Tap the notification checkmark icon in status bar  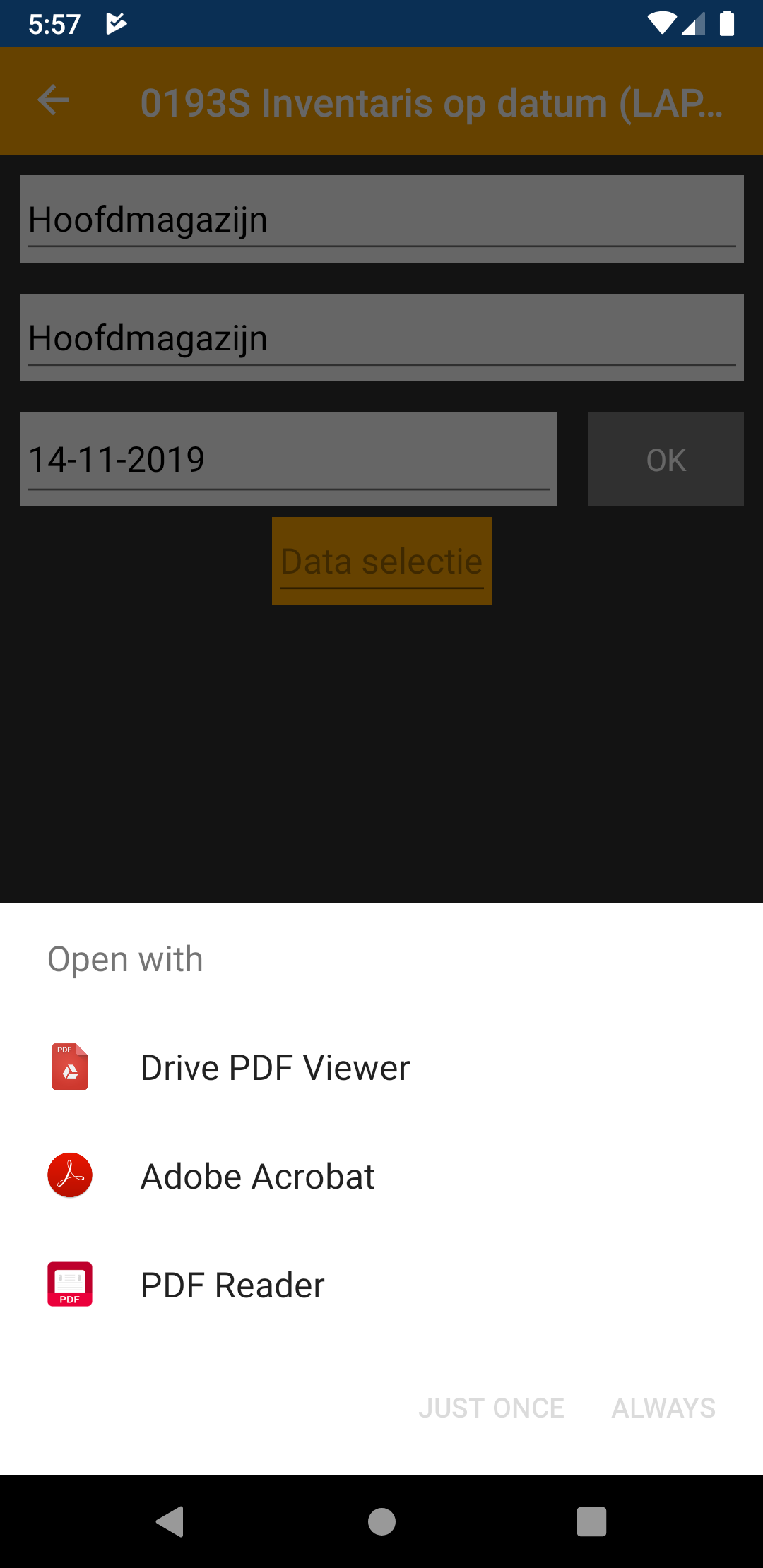(116, 23)
